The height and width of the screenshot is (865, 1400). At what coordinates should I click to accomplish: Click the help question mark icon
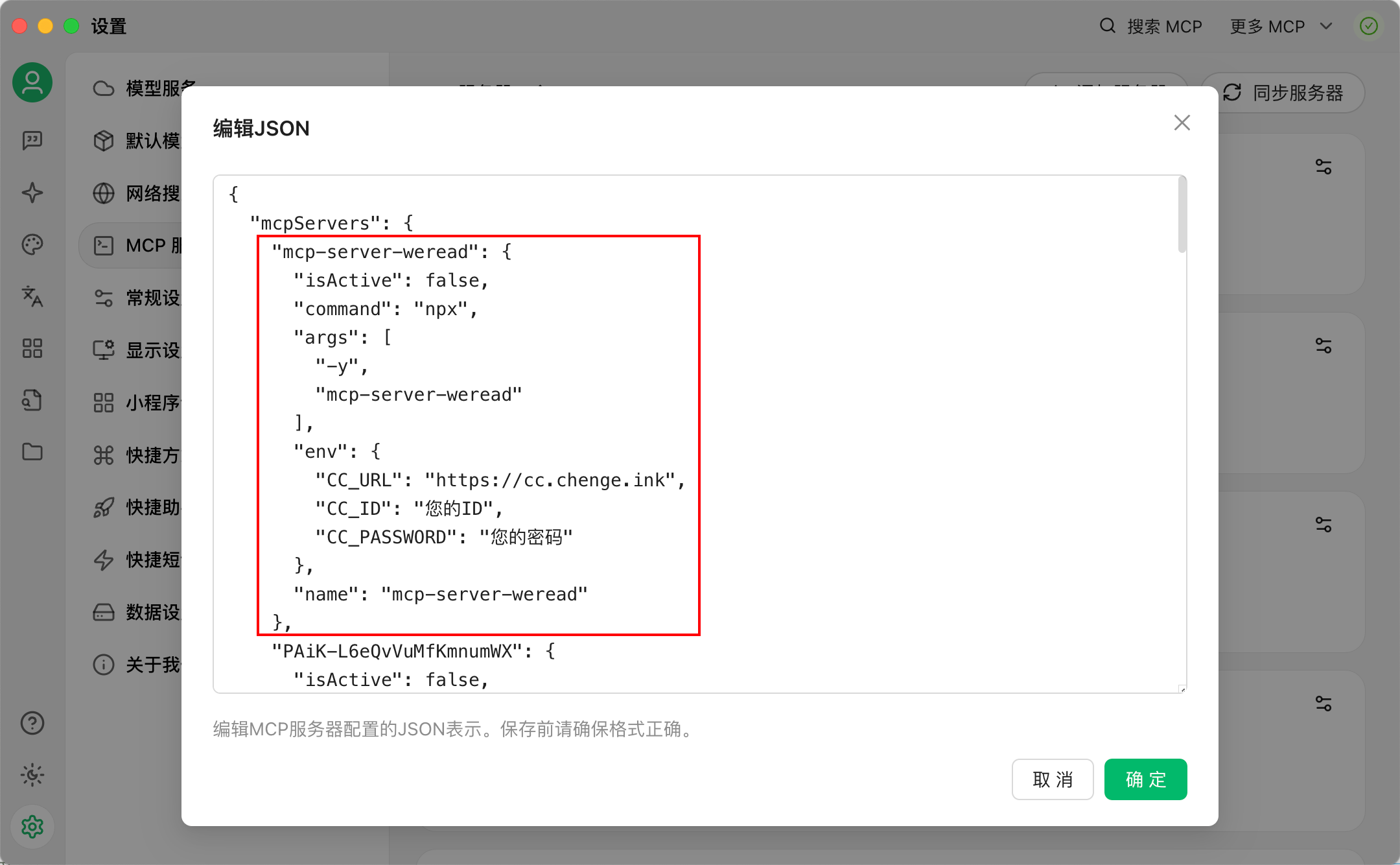[32, 723]
